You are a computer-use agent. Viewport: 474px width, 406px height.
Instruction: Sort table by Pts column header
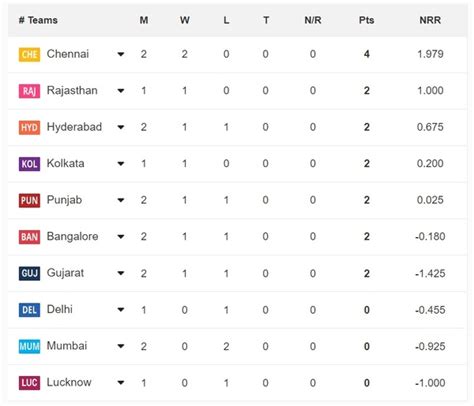[x=366, y=20]
